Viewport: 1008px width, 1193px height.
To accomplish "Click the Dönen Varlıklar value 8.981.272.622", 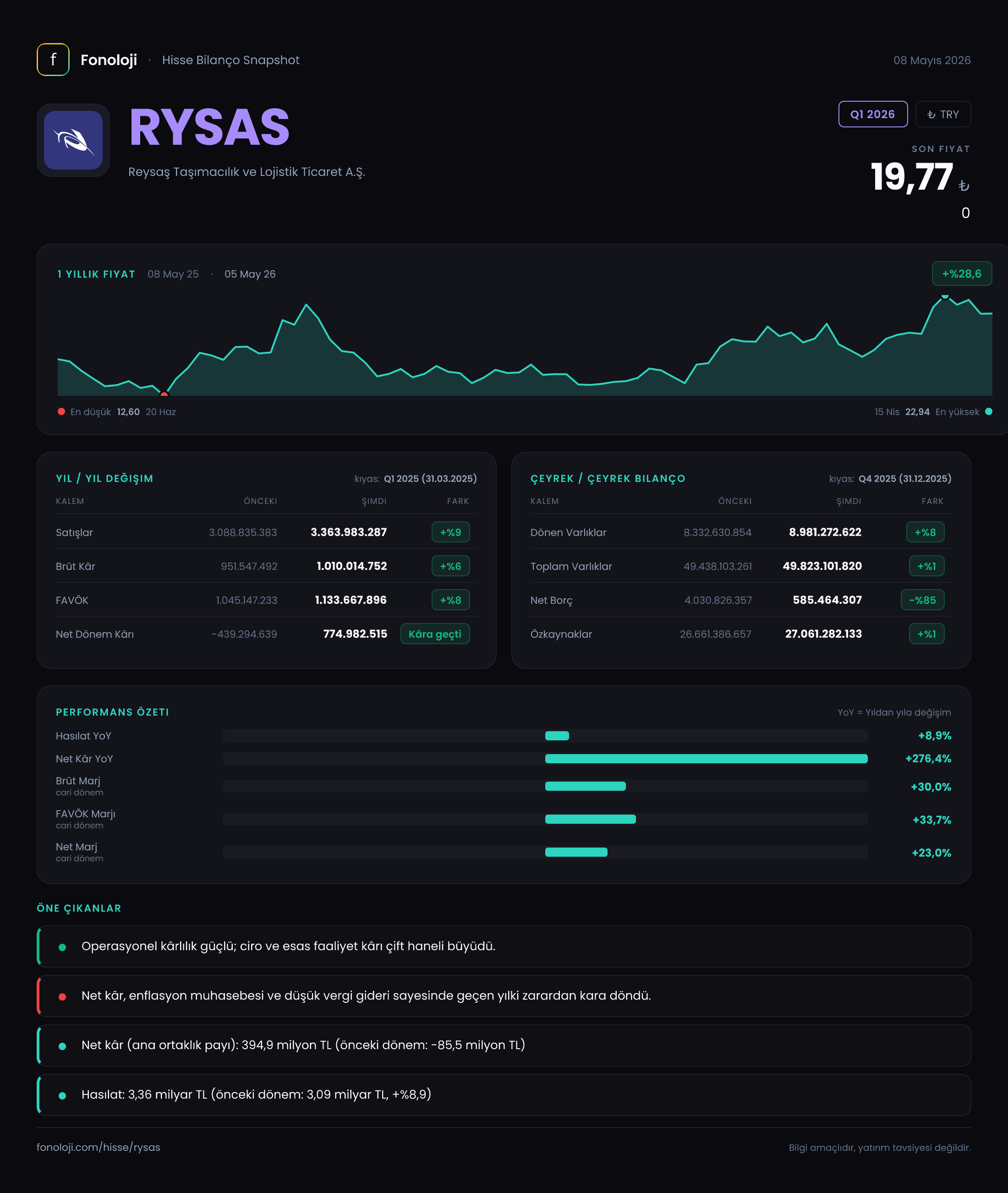I will (x=825, y=532).
